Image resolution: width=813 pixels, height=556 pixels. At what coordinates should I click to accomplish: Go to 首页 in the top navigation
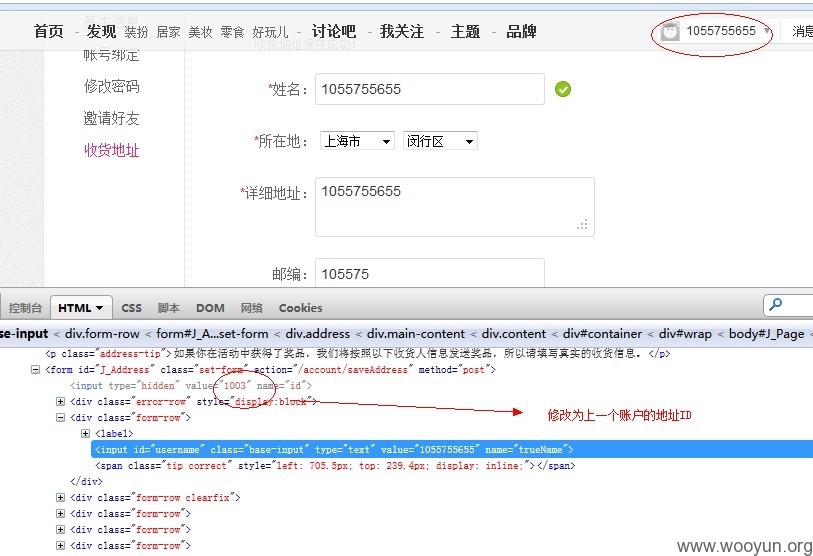(49, 32)
